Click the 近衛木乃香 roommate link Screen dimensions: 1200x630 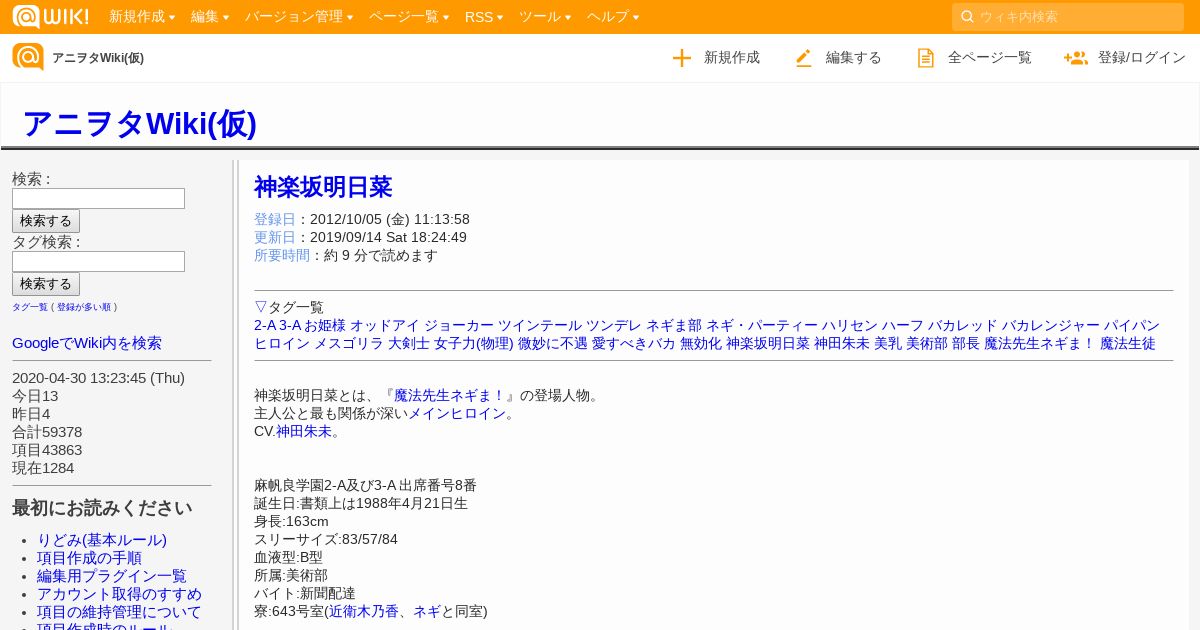coord(364,611)
